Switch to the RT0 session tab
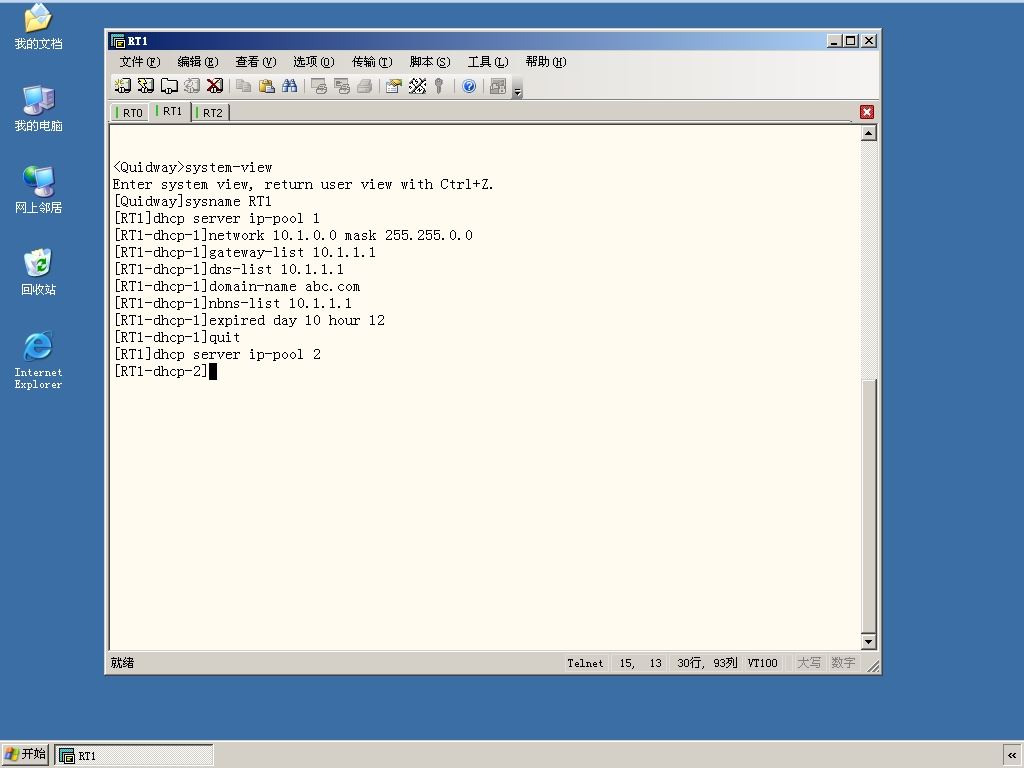The width and height of the screenshot is (1024, 768). pyautogui.click(x=131, y=113)
